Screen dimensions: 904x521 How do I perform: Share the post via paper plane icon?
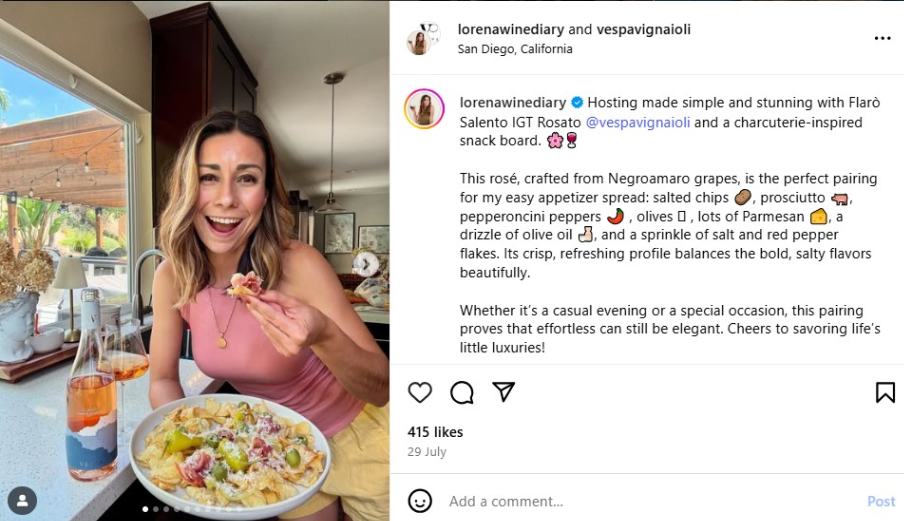(x=503, y=391)
